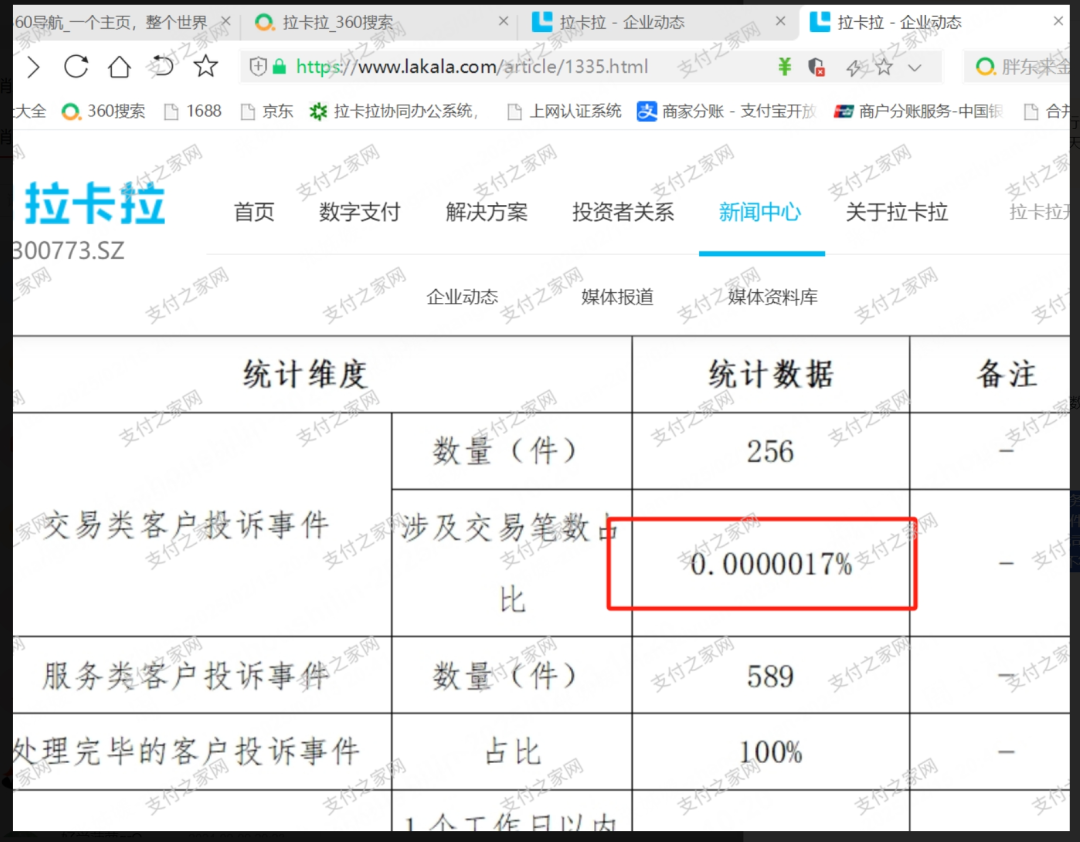The image size is (1080, 842).
Task: Click the red shield extension icon
Action: [816, 67]
